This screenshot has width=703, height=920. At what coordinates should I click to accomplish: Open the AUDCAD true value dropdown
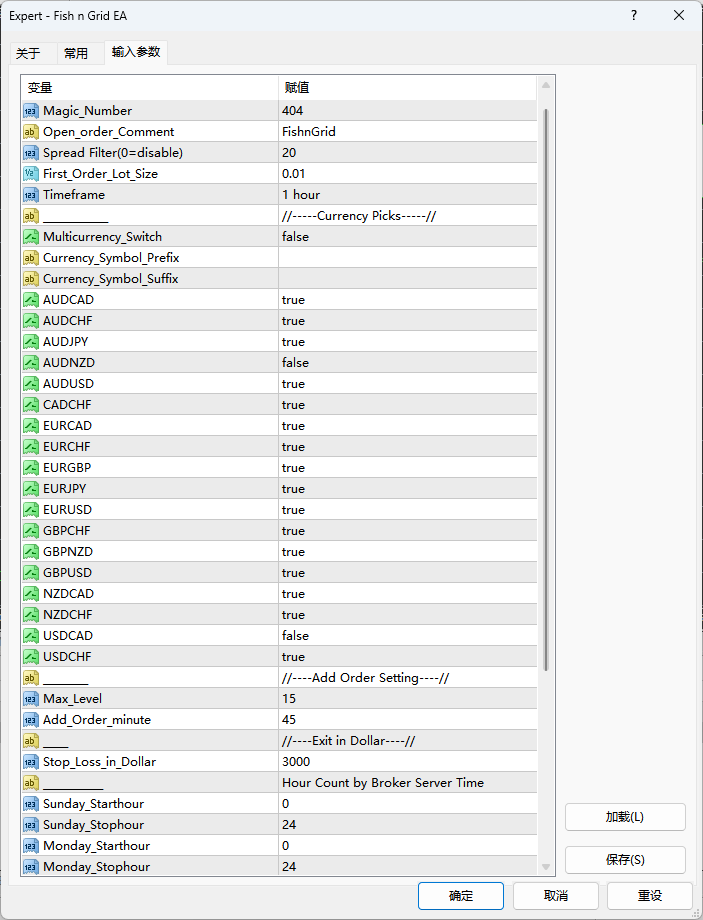point(407,300)
